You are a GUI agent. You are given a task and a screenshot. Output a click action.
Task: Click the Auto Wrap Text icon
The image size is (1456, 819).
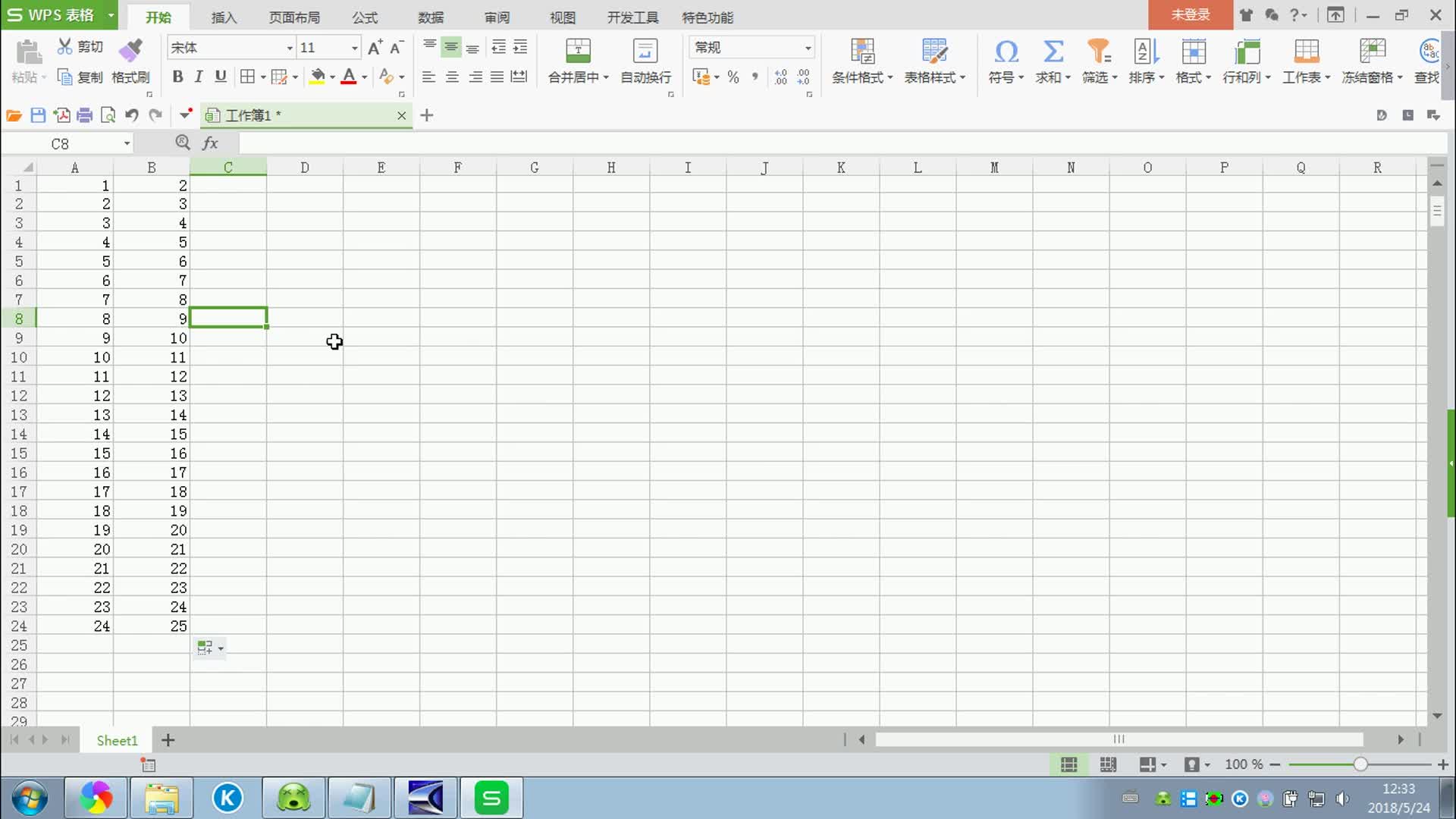pyautogui.click(x=645, y=50)
